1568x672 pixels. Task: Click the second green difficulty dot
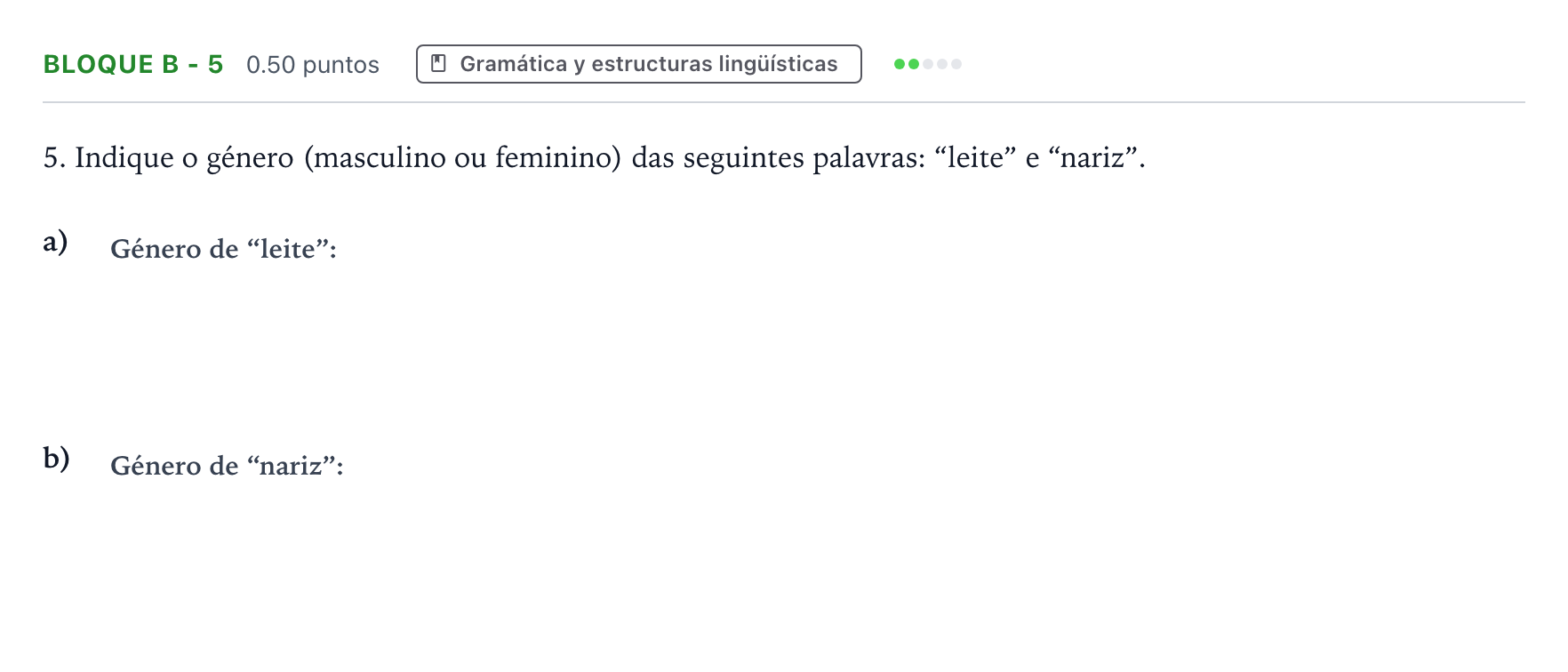click(914, 64)
